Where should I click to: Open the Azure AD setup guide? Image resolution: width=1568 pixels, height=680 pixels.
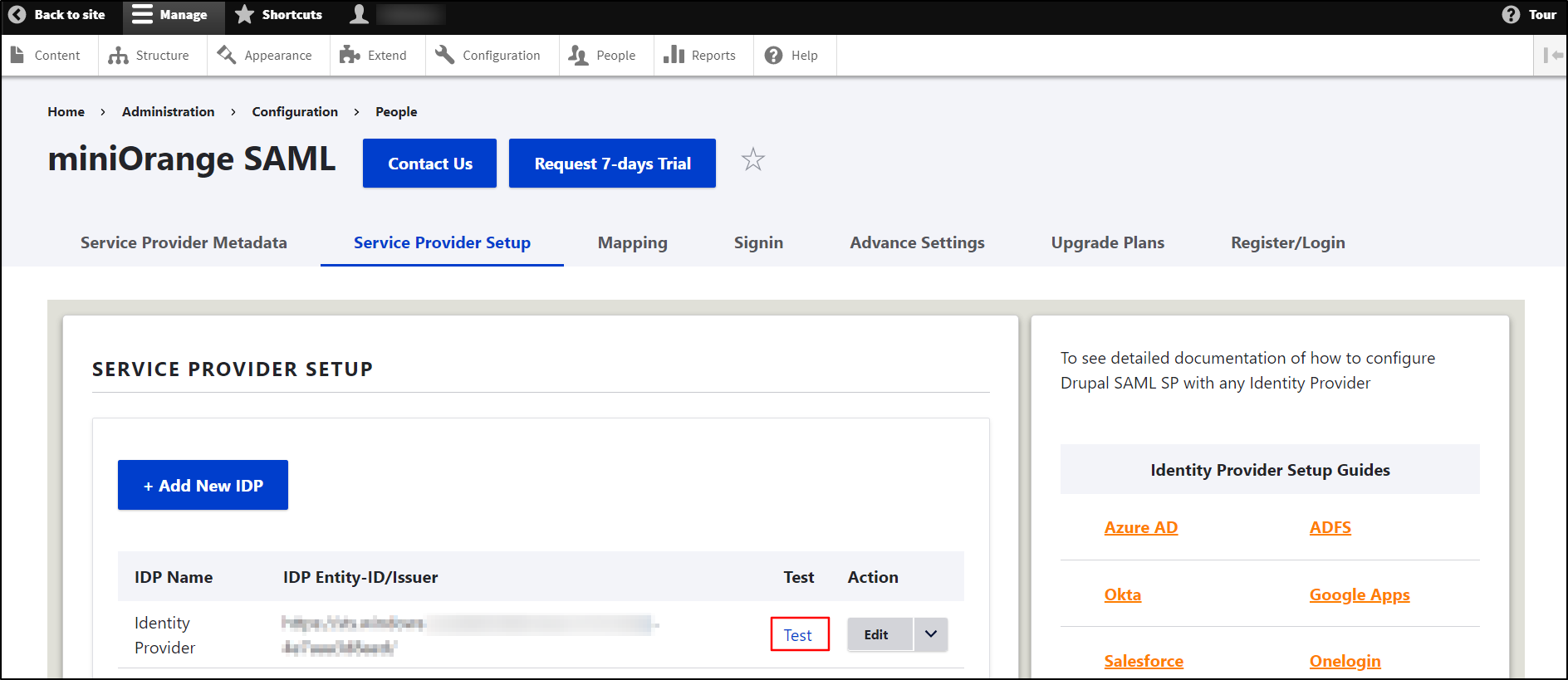pos(1140,527)
